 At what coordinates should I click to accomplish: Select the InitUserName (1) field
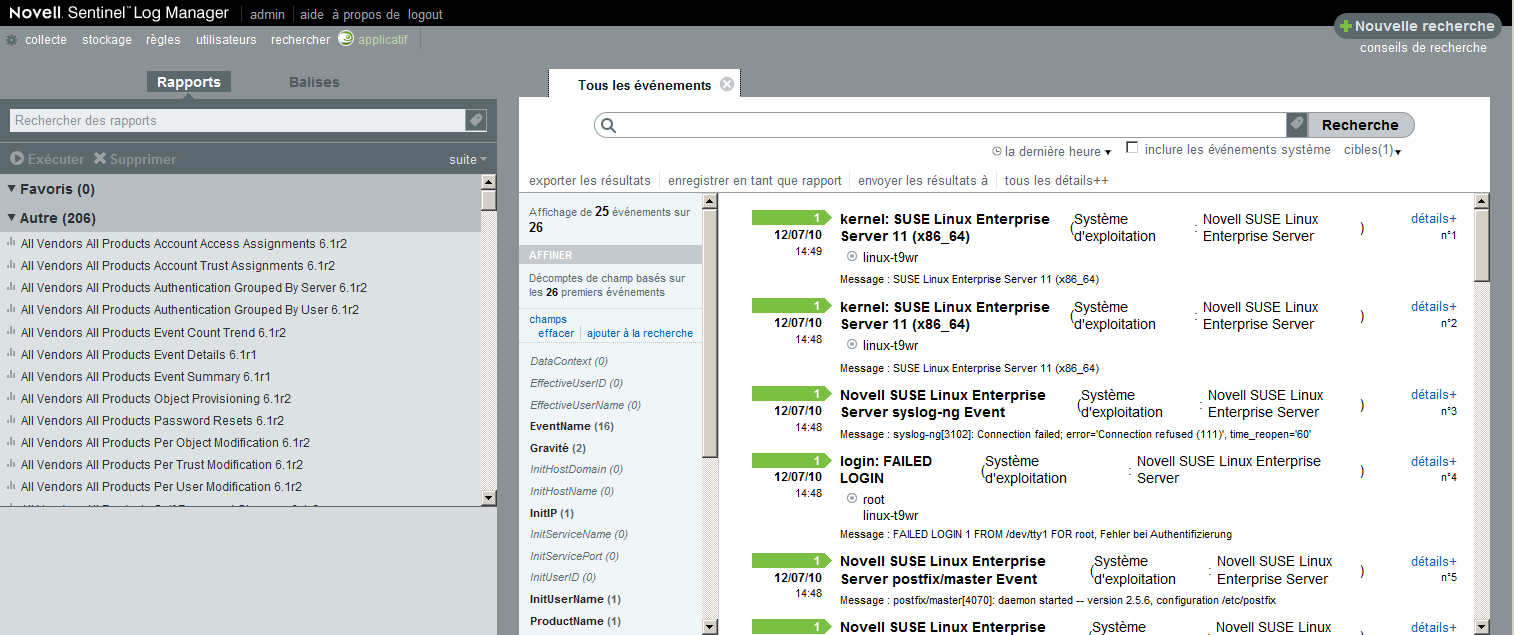575,599
